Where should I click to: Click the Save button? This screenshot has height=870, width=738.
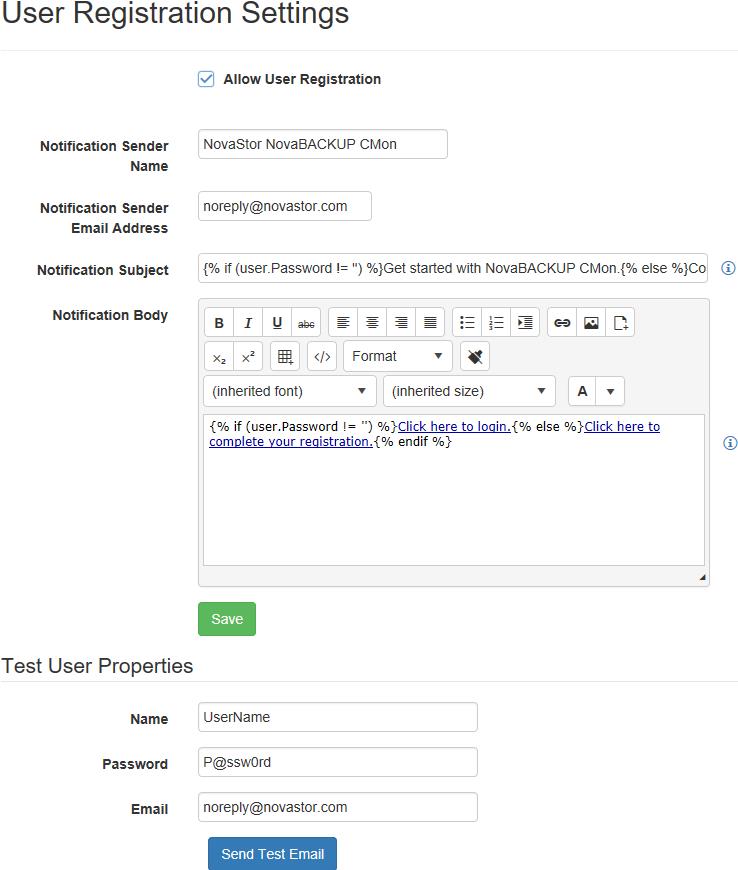[x=227, y=619]
